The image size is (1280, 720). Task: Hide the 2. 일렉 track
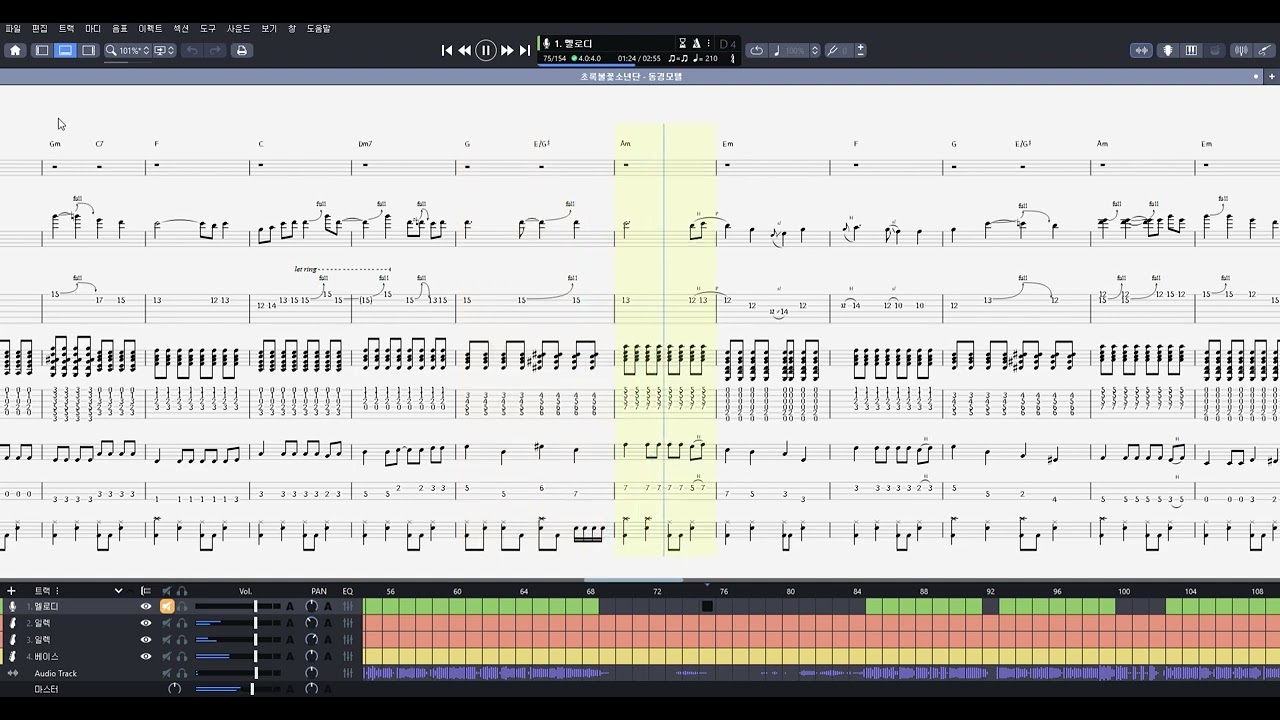[x=146, y=623]
